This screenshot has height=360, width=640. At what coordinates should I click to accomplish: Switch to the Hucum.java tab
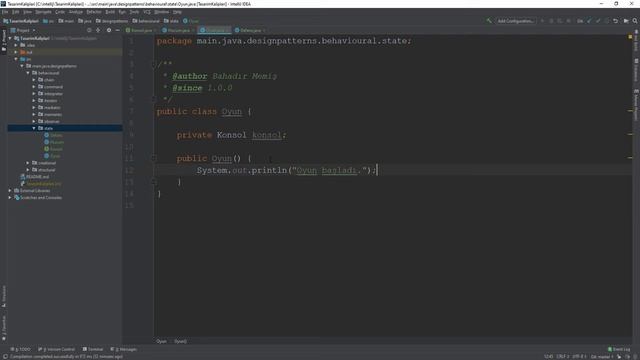click(x=178, y=30)
